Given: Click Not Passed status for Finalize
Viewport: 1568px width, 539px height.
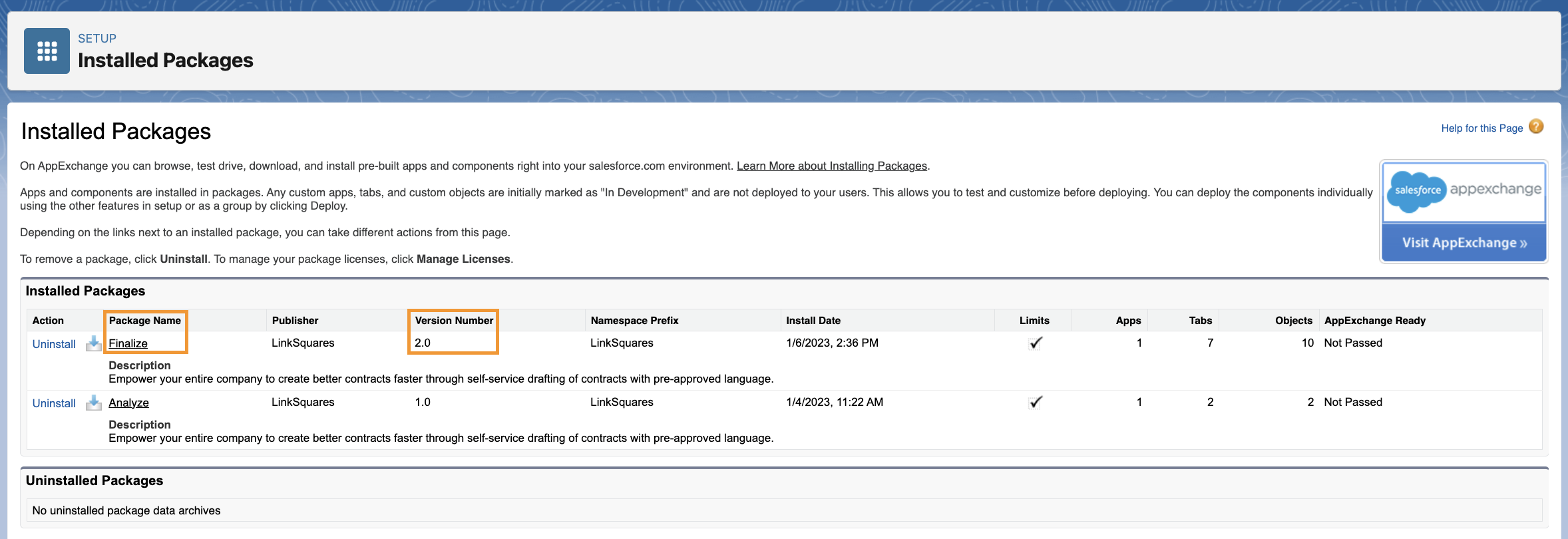Looking at the screenshot, I should [x=1353, y=343].
